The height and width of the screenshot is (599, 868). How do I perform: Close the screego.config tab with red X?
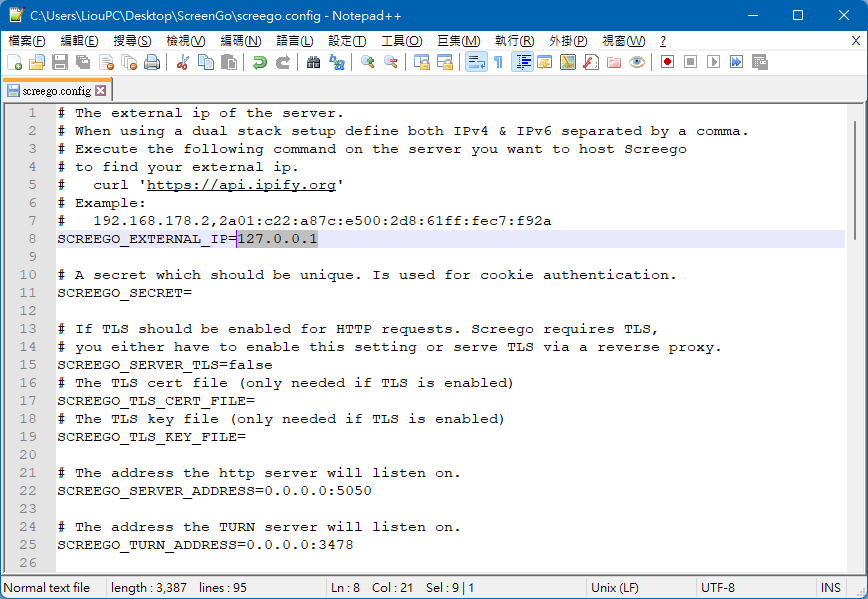click(x=101, y=90)
